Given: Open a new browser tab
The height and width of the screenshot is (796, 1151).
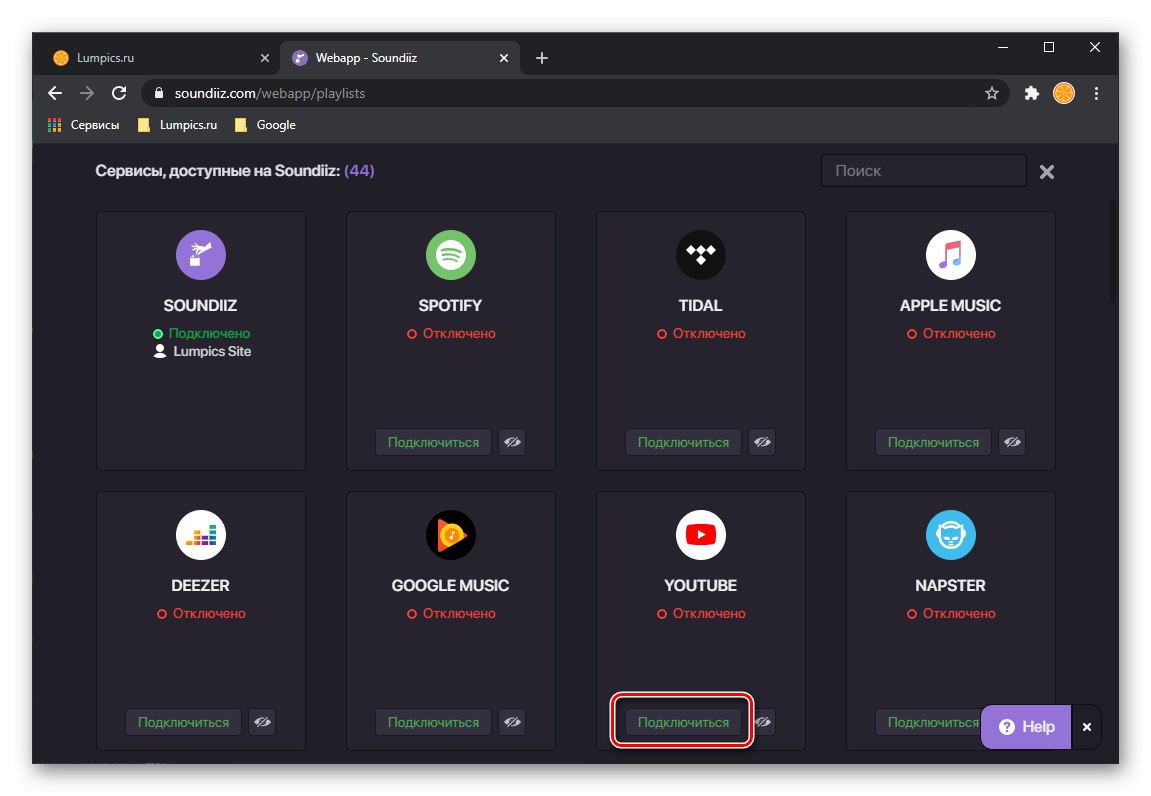Looking at the screenshot, I should (x=542, y=58).
